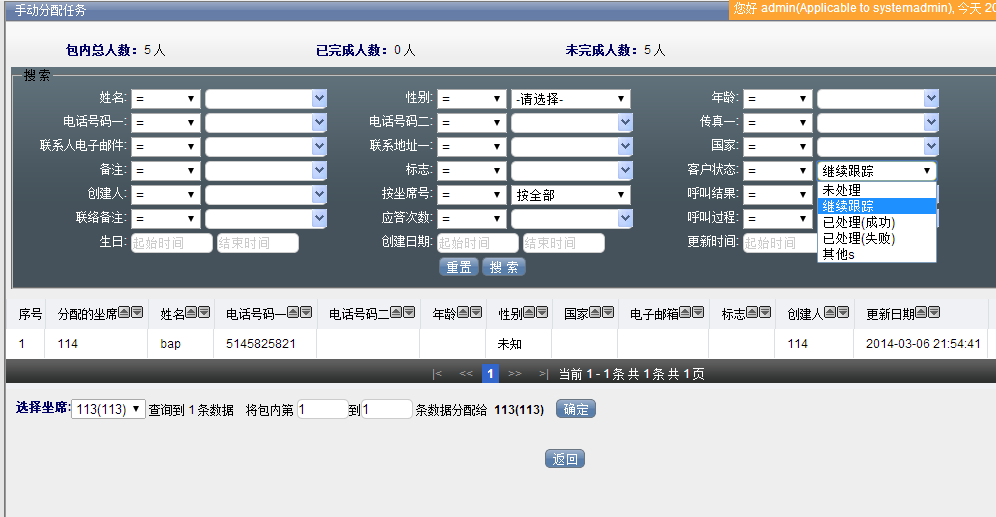Viewport: 996px width, 517px height.
Task: Open the 性别 -请选择- dropdown
Action: [570, 99]
